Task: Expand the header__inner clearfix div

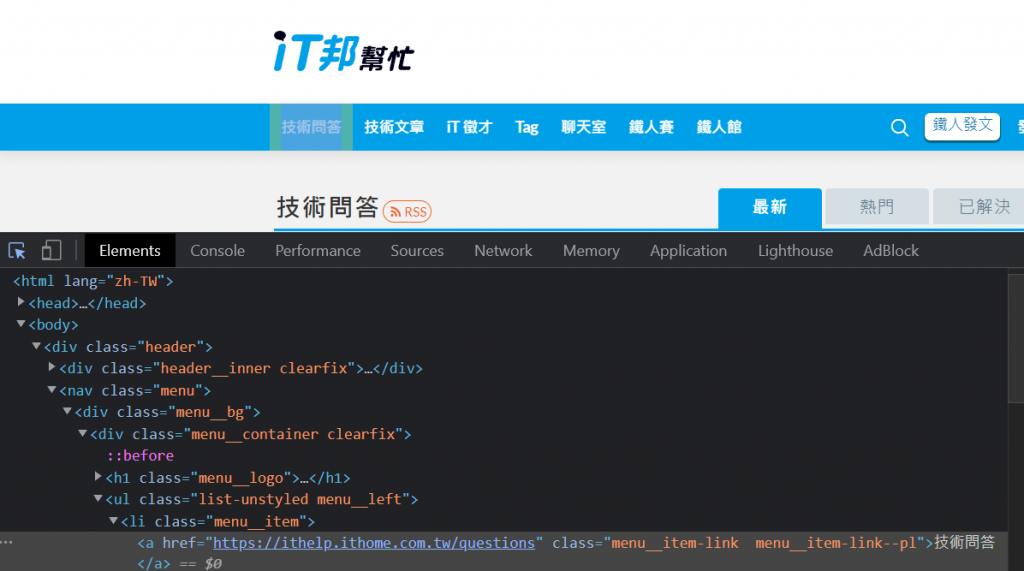Action: pyautogui.click(x=53, y=368)
